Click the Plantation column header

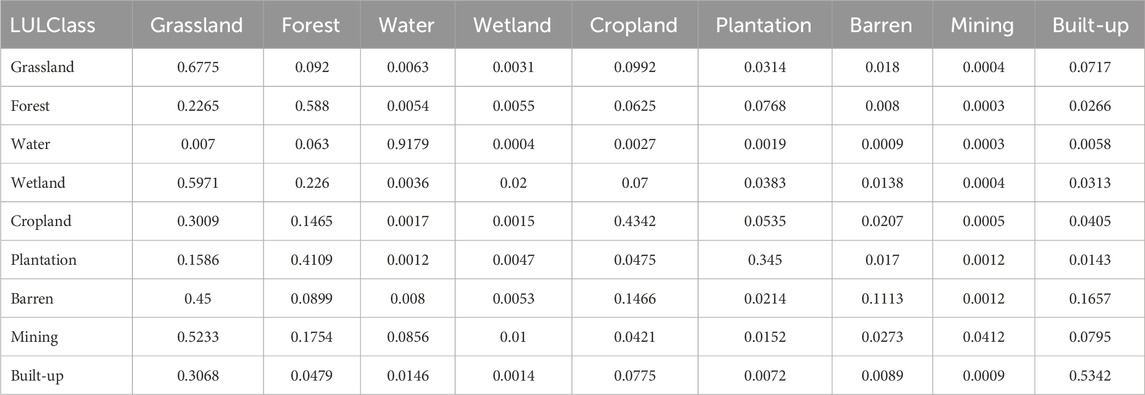tap(763, 25)
